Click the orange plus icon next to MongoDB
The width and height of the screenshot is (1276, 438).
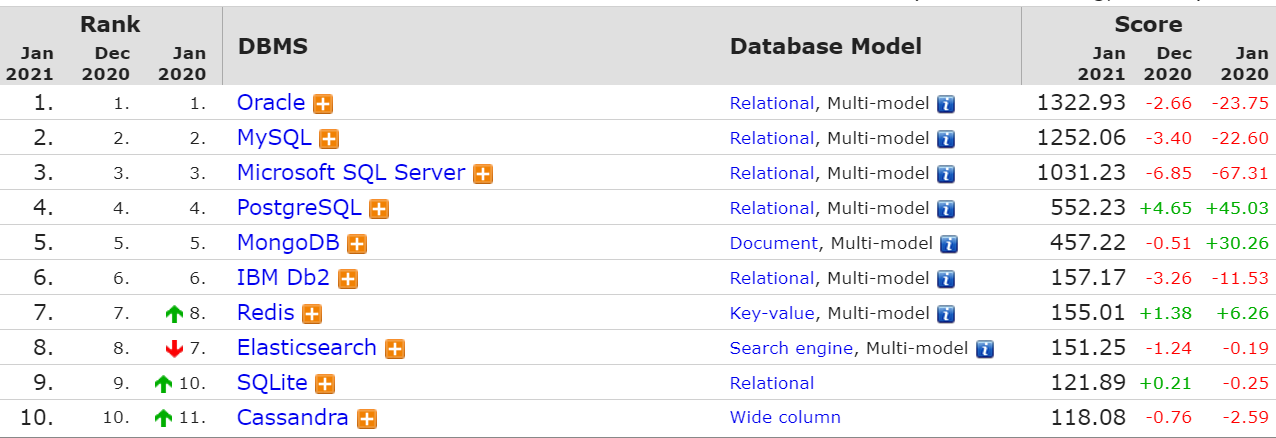coord(357,244)
